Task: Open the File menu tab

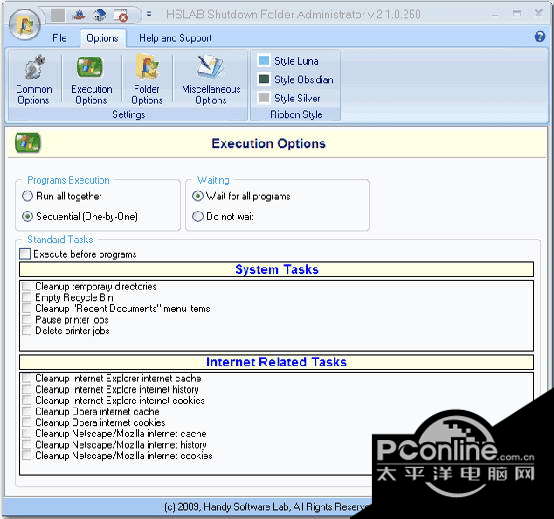Action: point(59,38)
